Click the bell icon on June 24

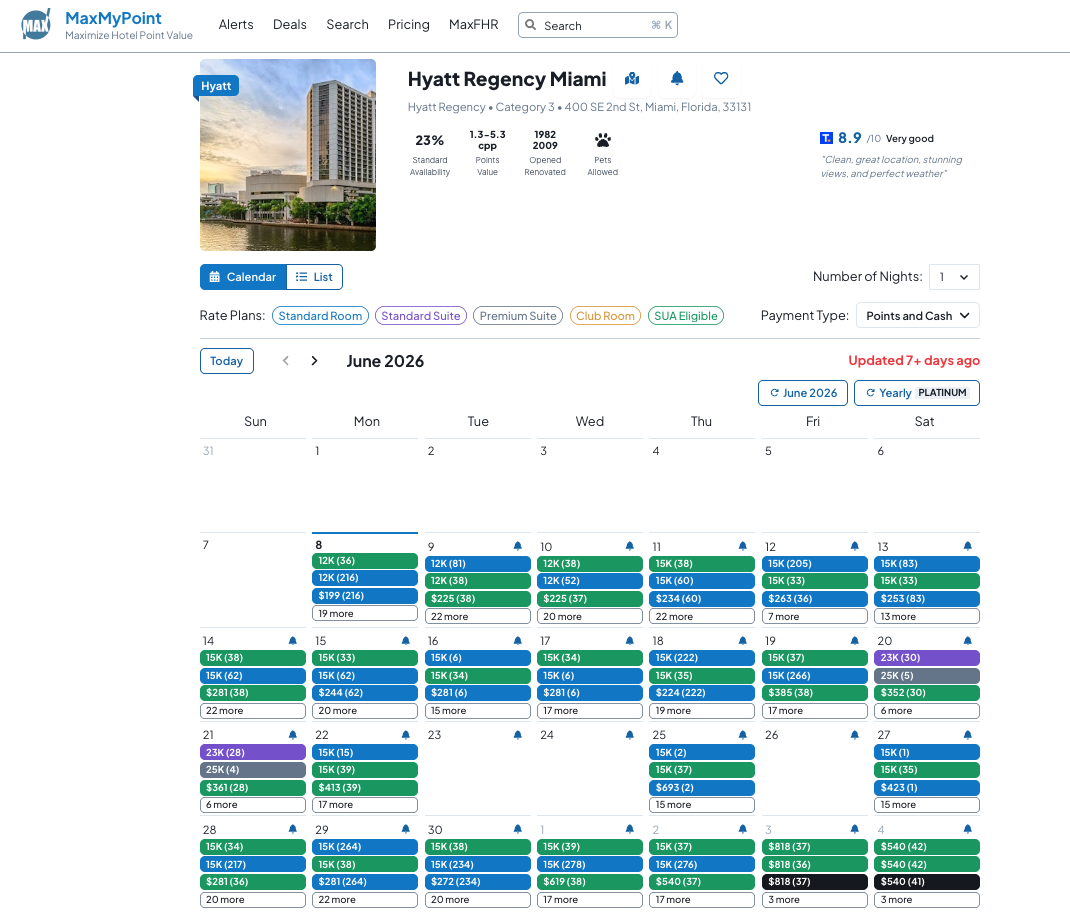click(x=629, y=736)
